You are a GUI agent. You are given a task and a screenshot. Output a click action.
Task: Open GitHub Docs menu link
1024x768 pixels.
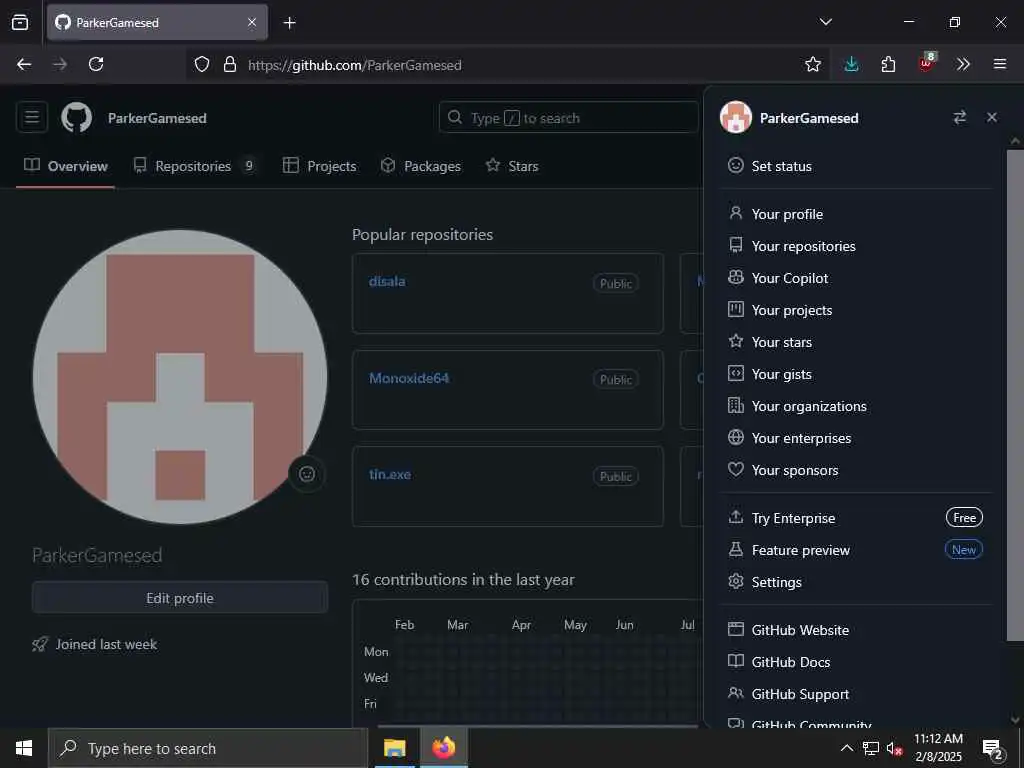click(856, 662)
